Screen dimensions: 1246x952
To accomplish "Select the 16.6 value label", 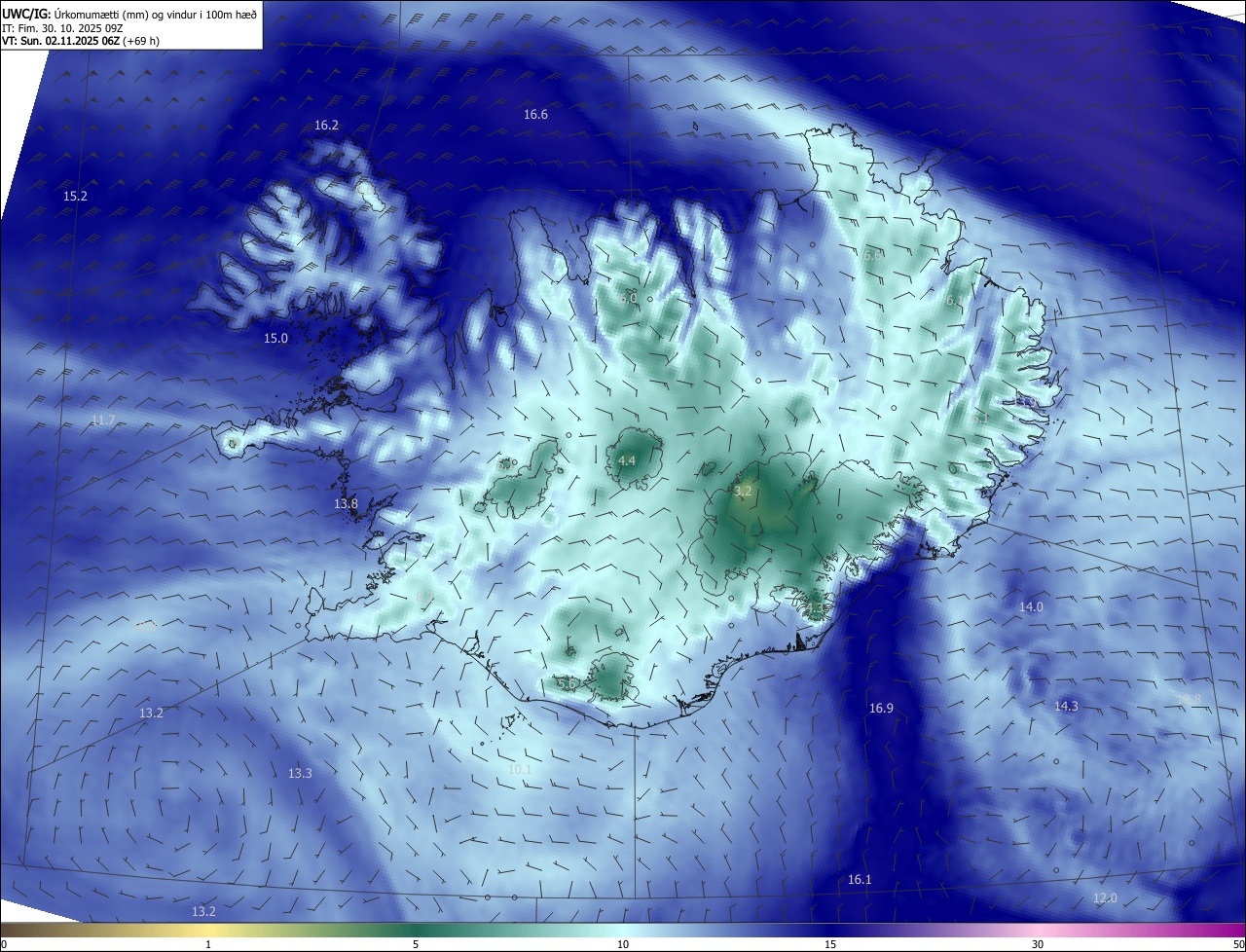I will pyautogui.click(x=535, y=115).
